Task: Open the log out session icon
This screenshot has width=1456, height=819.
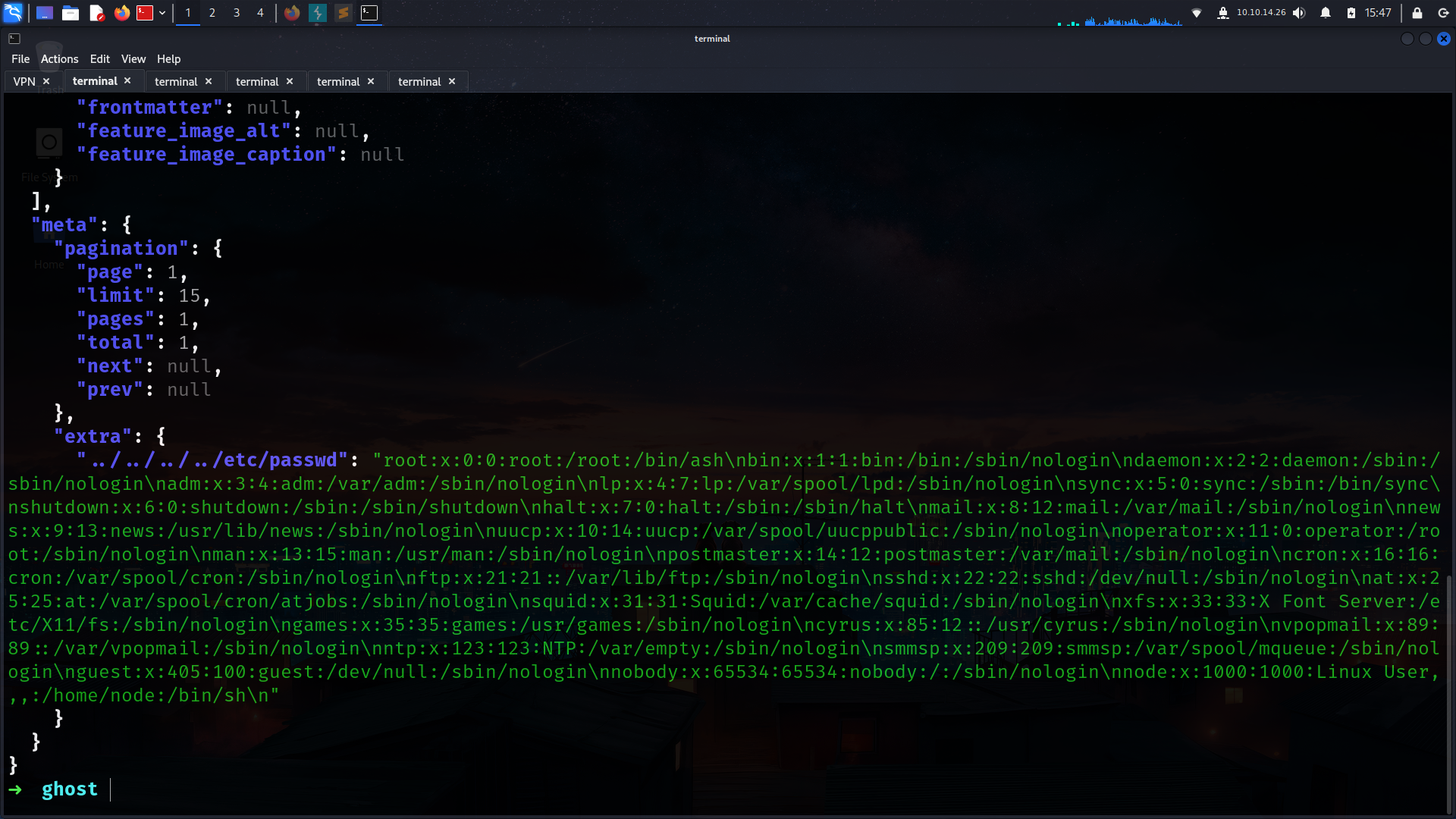Action: pos(1443,13)
